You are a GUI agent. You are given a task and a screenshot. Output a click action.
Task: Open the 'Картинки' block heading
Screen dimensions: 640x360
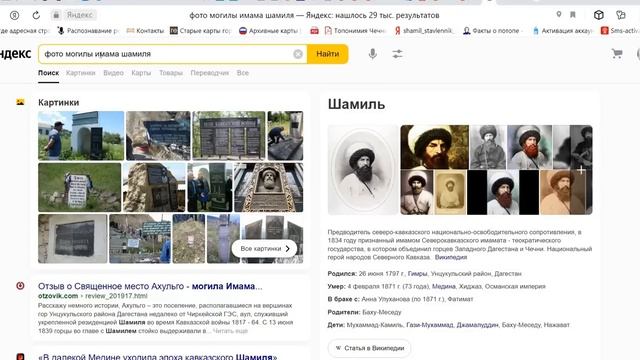(58, 102)
